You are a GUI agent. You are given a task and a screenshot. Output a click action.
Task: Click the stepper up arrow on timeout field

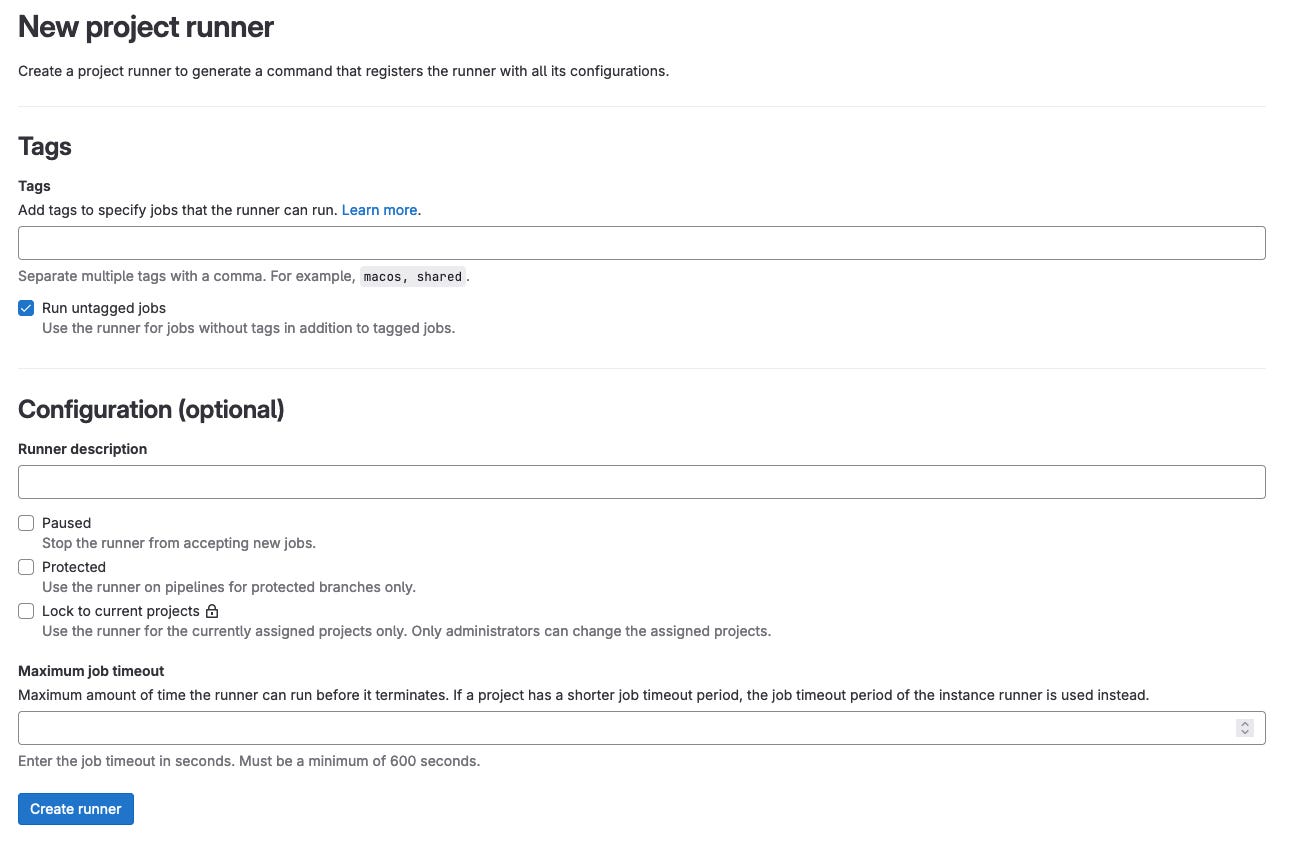click(1245, 723)
